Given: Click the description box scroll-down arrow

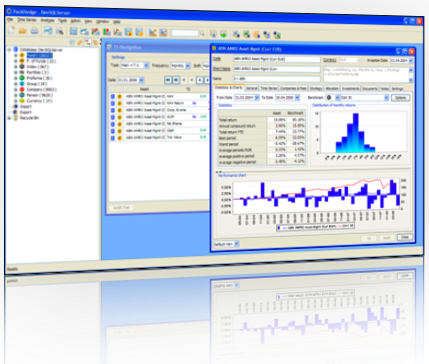Looking at the screenshot, I should coord(411,80).
